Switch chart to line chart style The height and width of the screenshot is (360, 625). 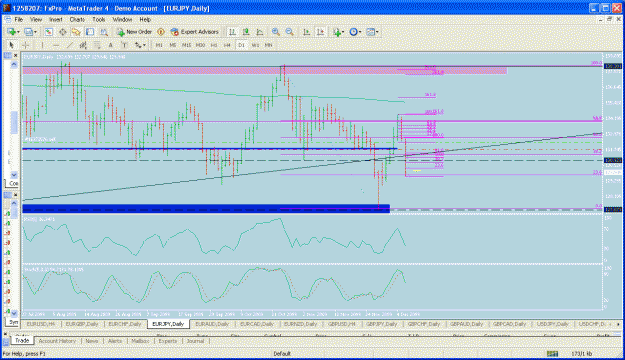[x=260, y=32]
